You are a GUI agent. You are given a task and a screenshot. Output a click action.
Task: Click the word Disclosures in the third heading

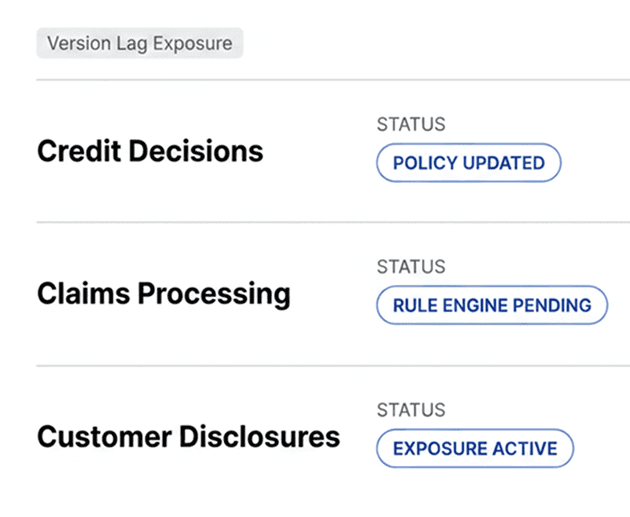pos(260,437)
